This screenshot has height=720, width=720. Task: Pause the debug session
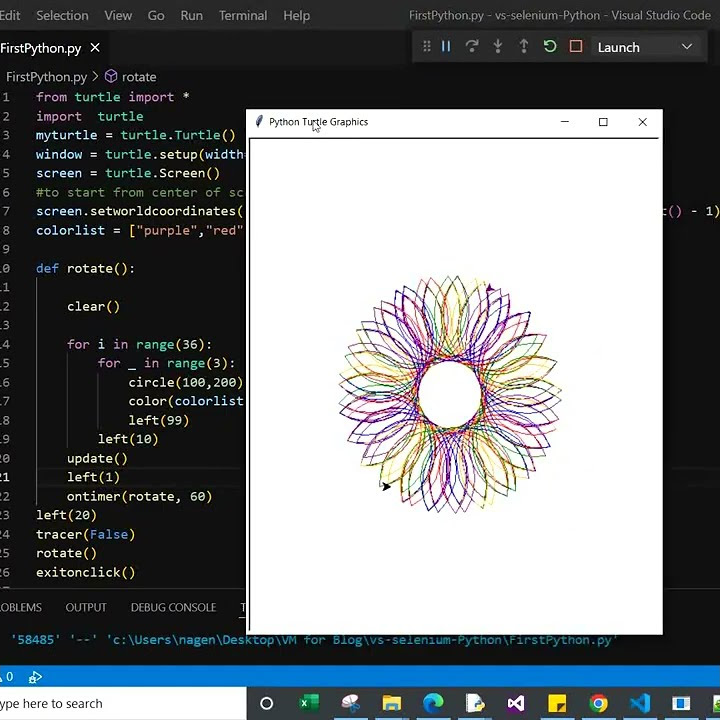(446, 46)
